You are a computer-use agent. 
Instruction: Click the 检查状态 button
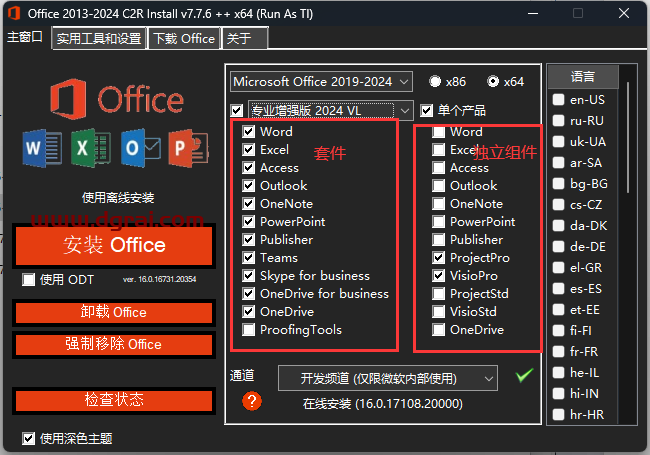click(x=114, y=400)
